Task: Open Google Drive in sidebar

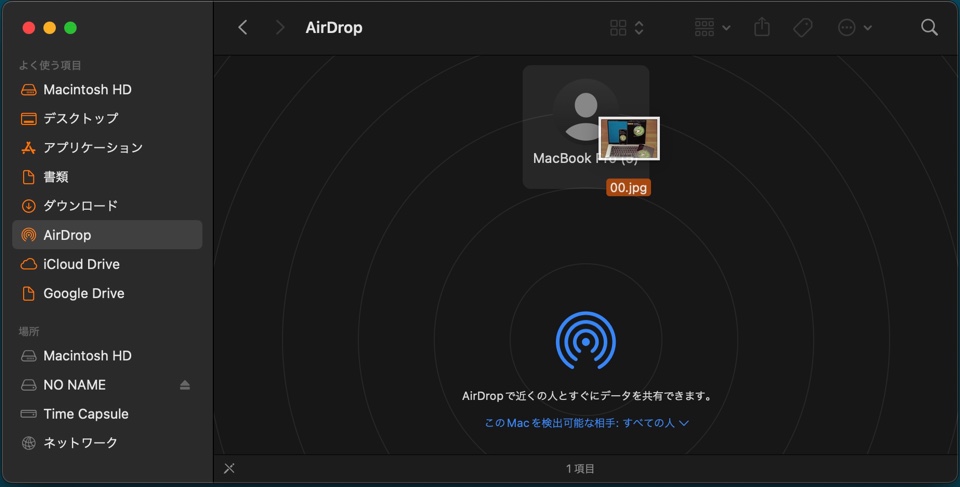Action: [107, 293]
